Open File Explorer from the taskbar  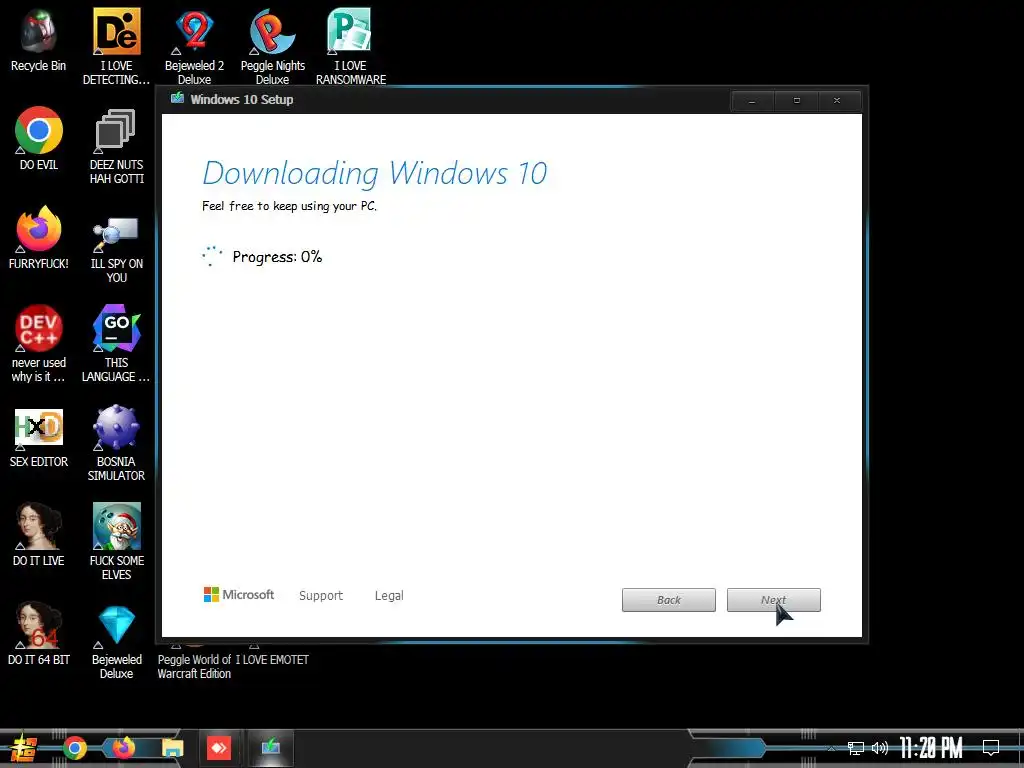(173, 748)
